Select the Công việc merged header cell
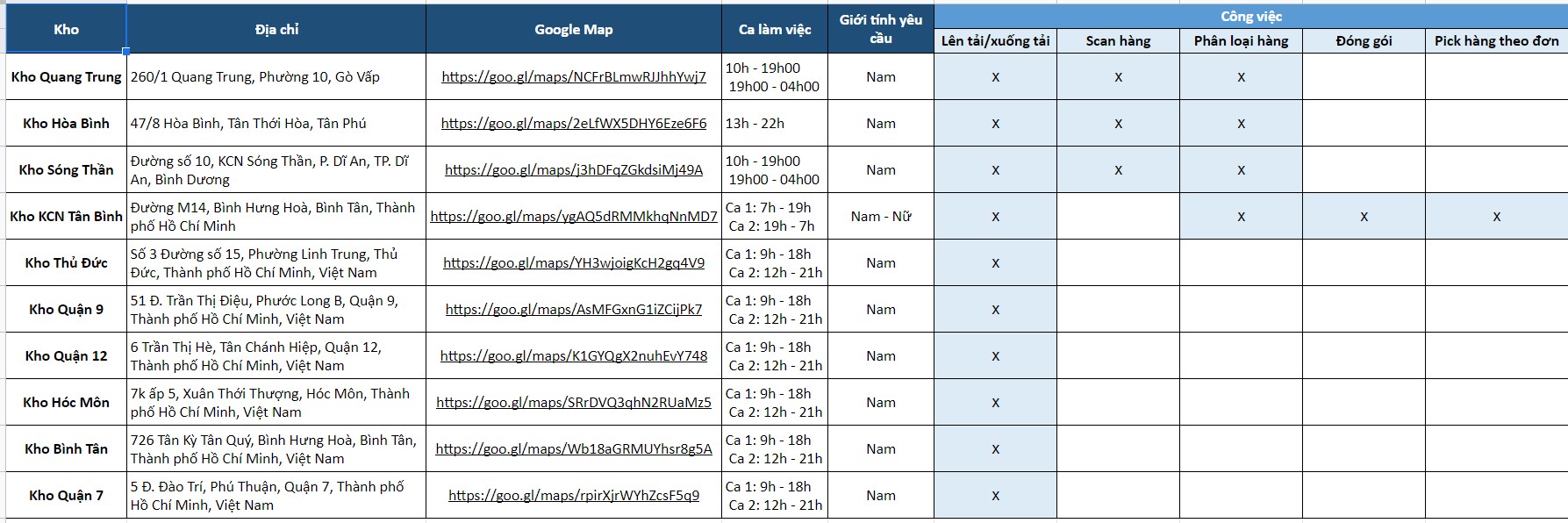 [x=1251, y=17]
